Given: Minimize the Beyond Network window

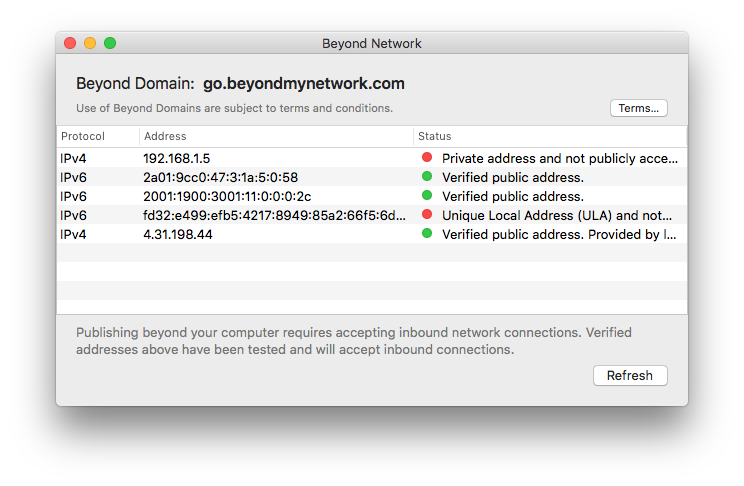Looking at the screenshot, I should coord(90,43).
